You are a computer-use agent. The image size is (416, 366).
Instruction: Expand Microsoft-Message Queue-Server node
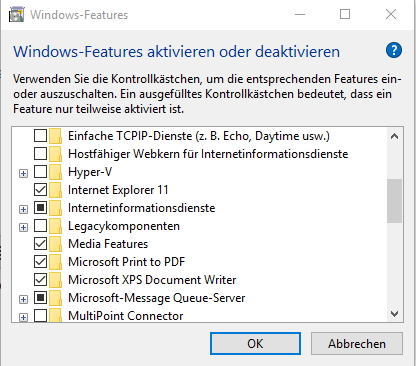point(23,299)
